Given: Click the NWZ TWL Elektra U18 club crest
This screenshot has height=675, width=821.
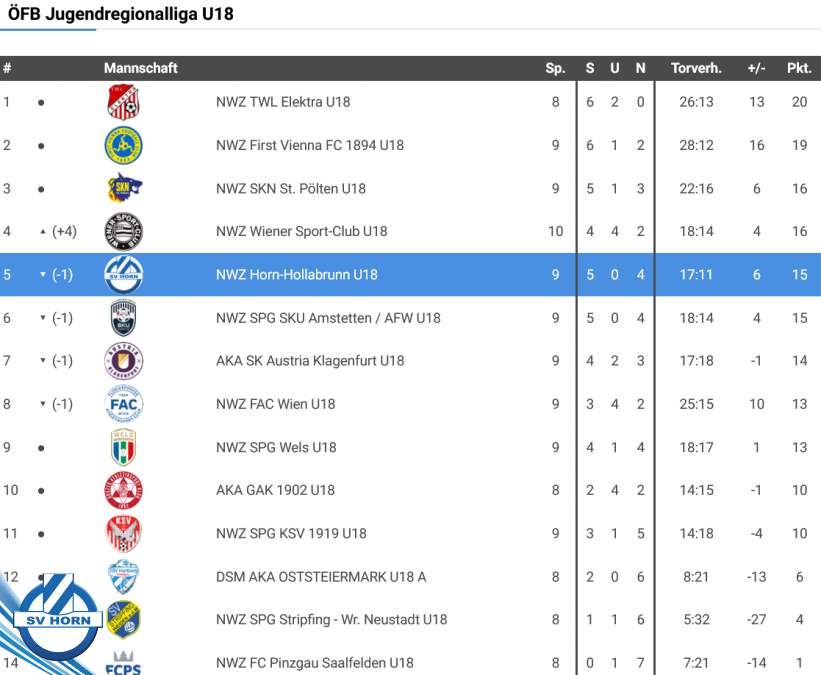Looking at the screenshot, I should click(x=124, y=102).
